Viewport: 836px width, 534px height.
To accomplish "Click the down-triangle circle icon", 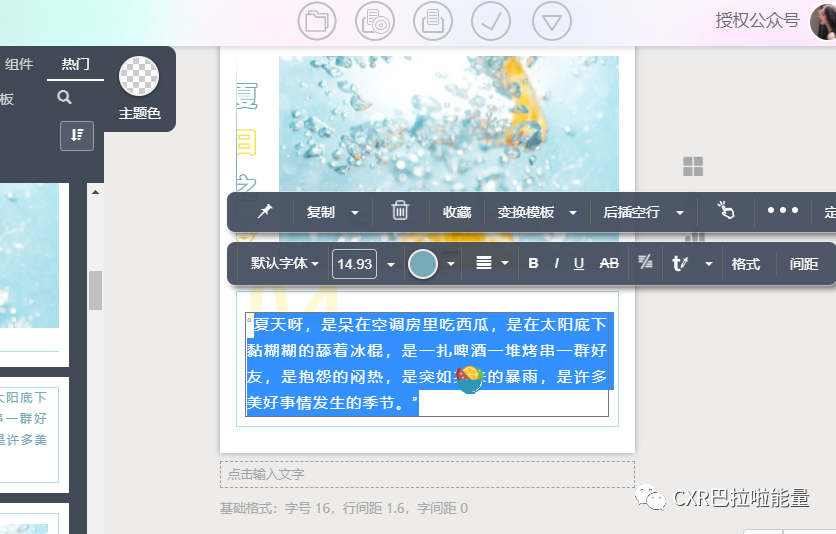I will 552,21.
